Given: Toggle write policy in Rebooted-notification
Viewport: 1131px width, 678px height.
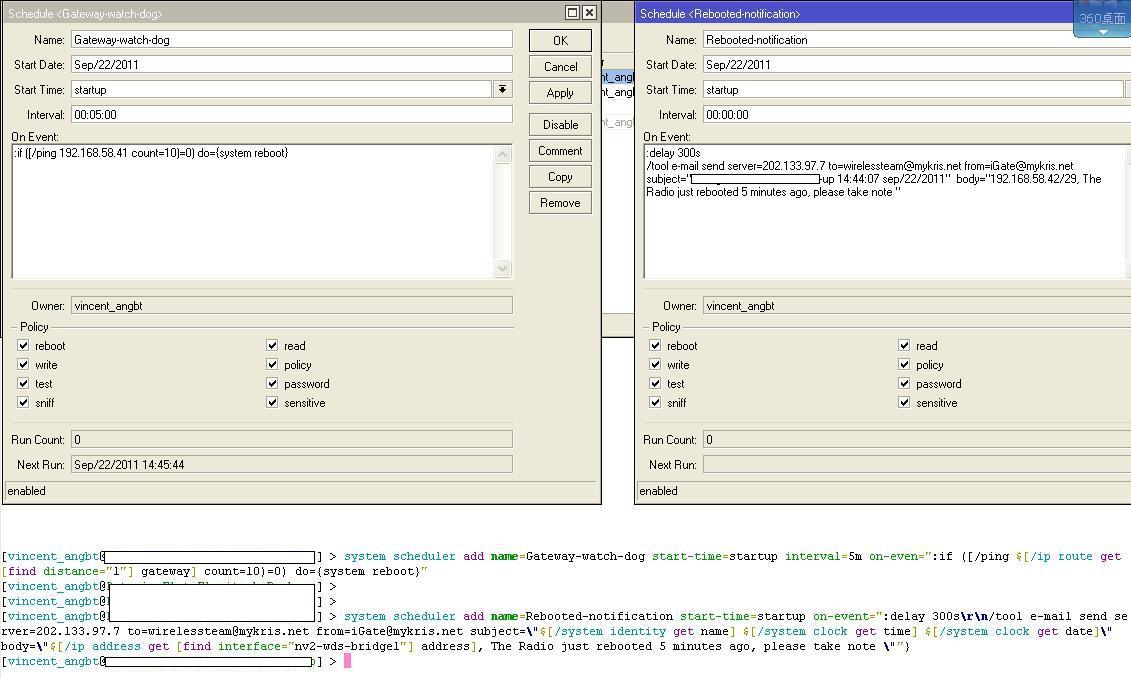Looking at the screenshot, I should tap(655, 364).
